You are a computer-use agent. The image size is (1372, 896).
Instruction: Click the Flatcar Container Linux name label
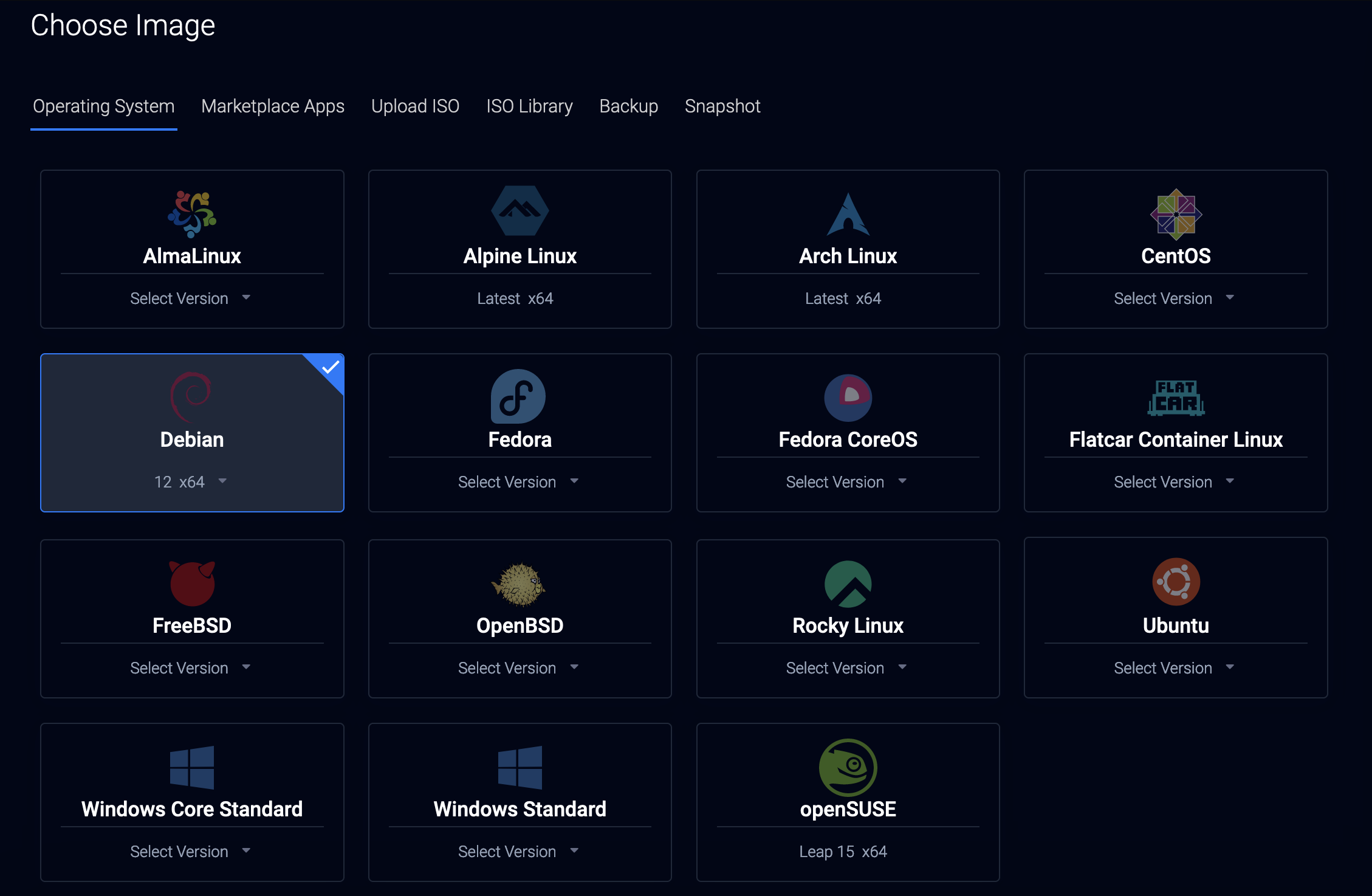[x=1176, y=439]
